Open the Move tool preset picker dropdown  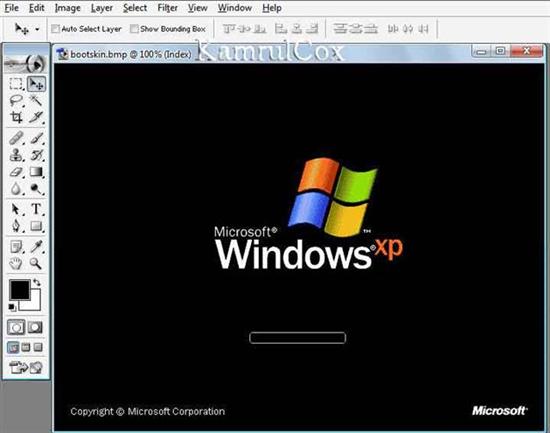click(37, 29)
